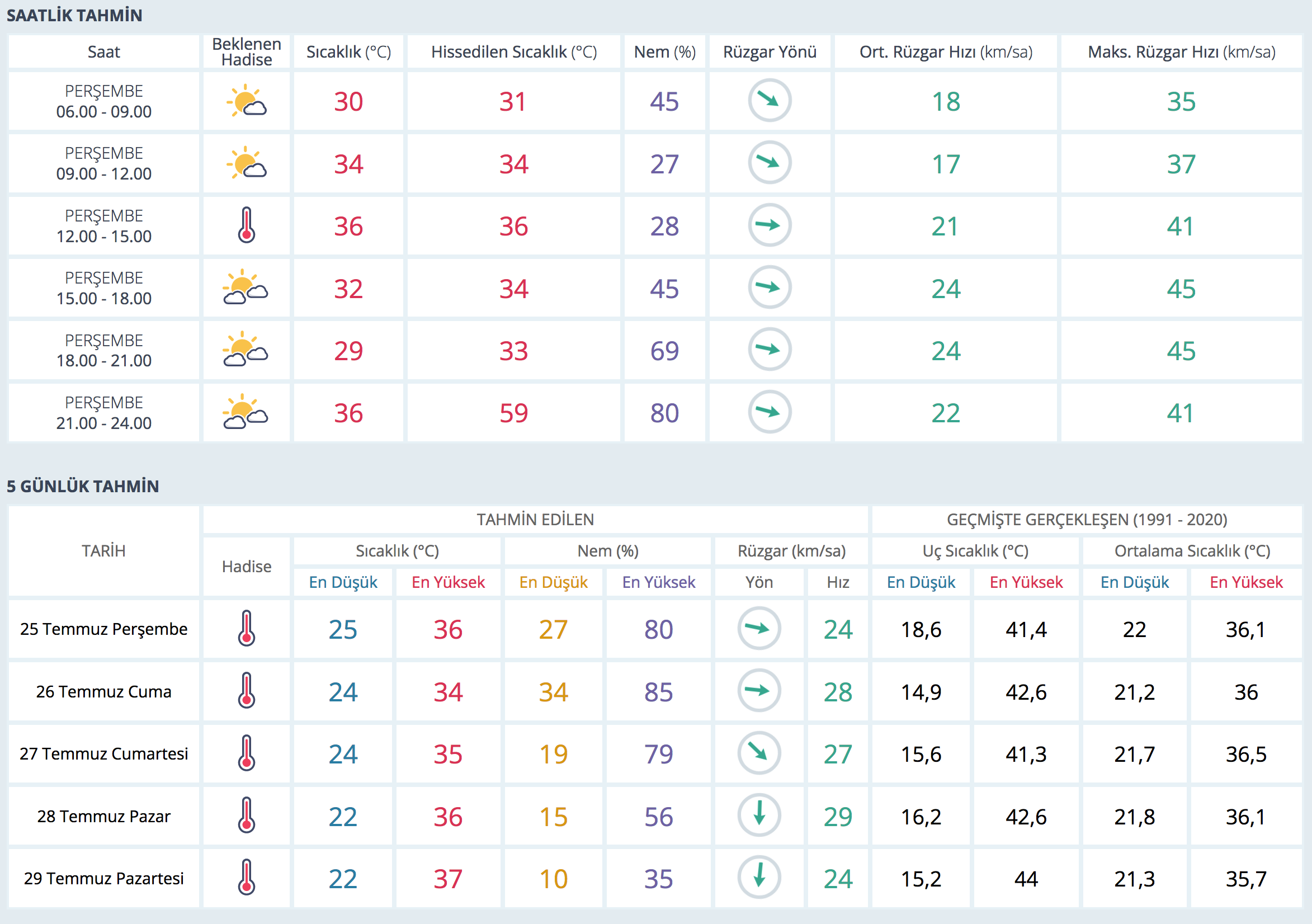Click the Beklenen Hadise column header
1312x924 pixels.
[246, 52]
